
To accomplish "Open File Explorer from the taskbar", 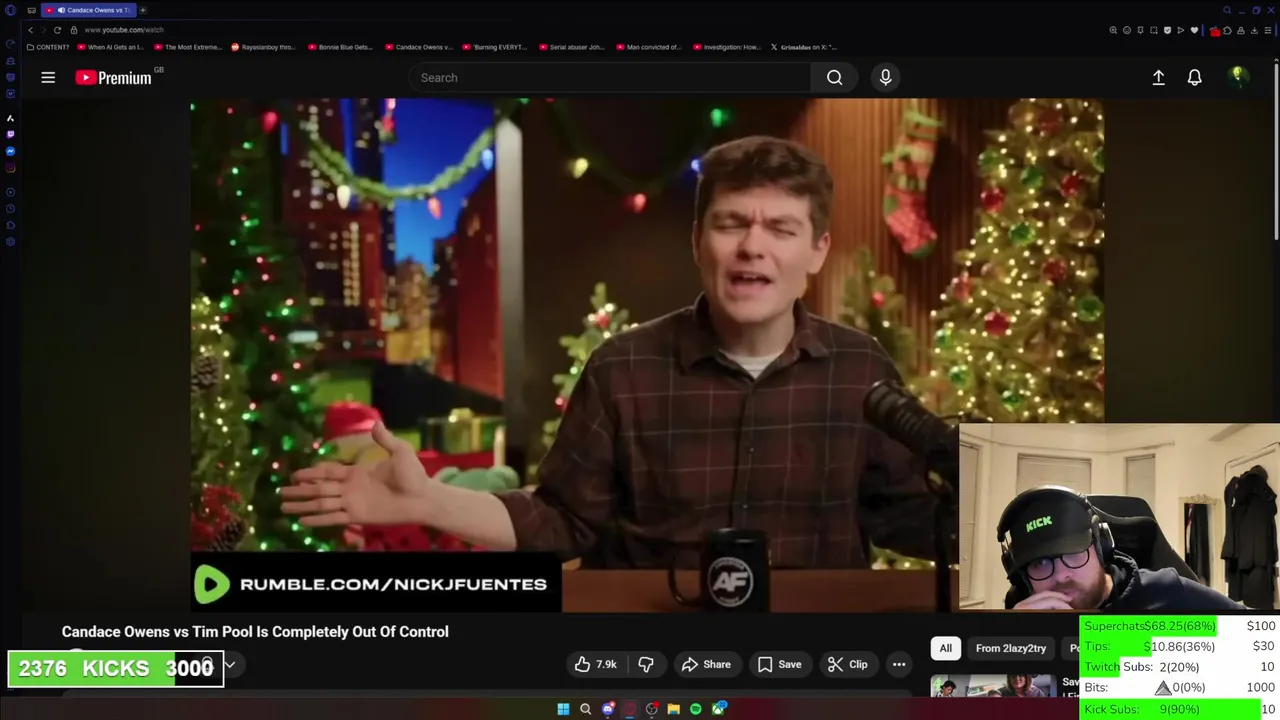I will click(673, 709).
